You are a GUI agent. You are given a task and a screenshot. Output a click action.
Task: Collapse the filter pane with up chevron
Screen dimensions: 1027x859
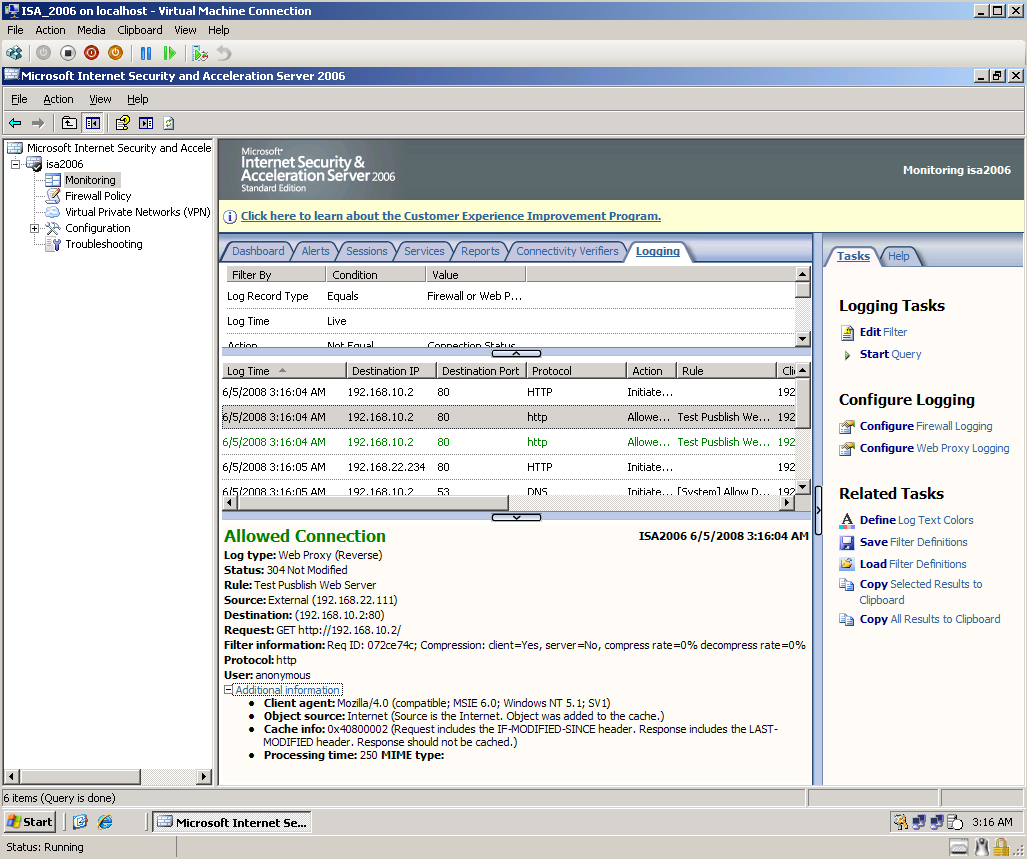coord(516,354)
